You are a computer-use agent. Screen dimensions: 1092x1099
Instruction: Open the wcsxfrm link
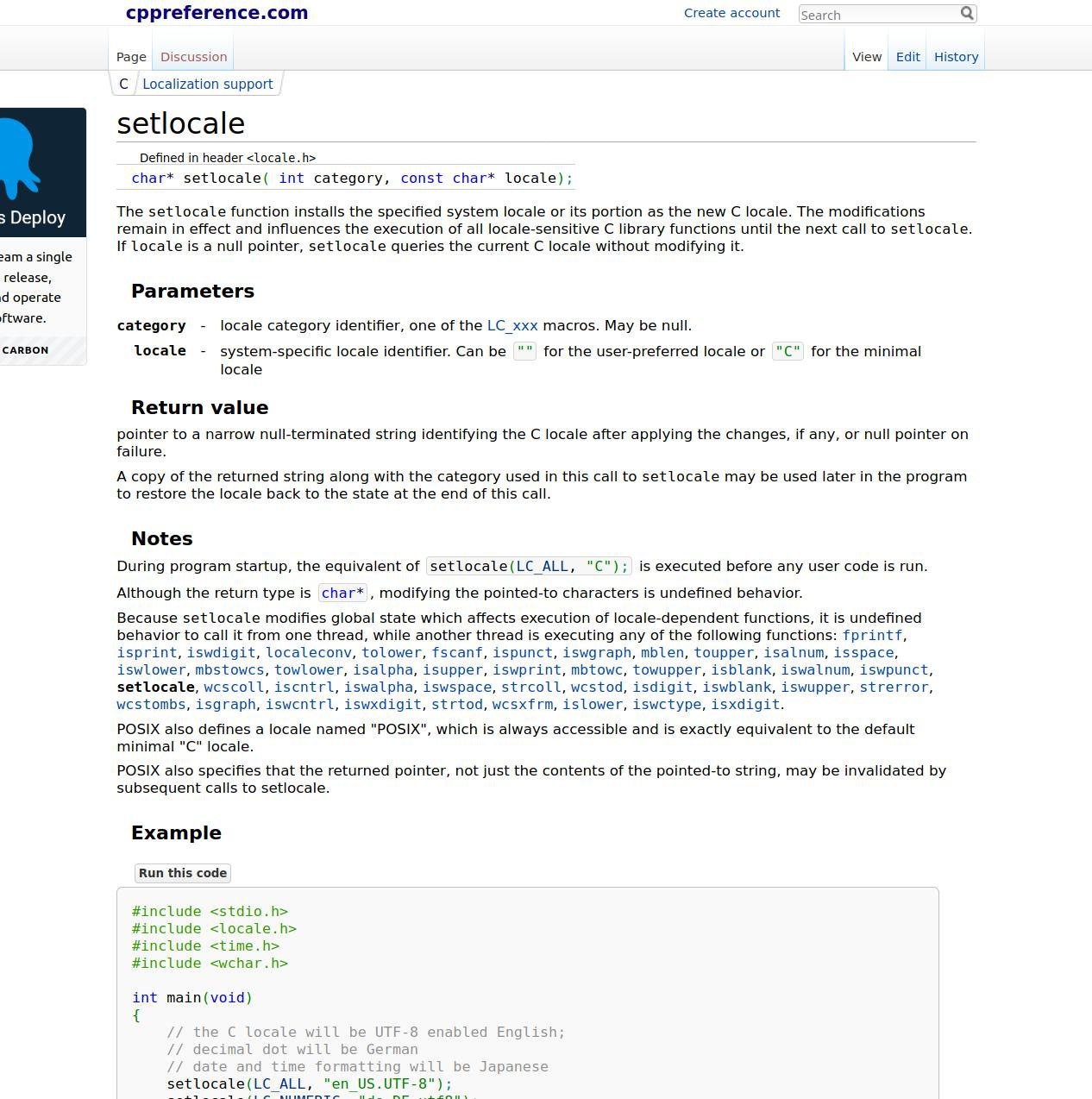[x=523, y=705]
